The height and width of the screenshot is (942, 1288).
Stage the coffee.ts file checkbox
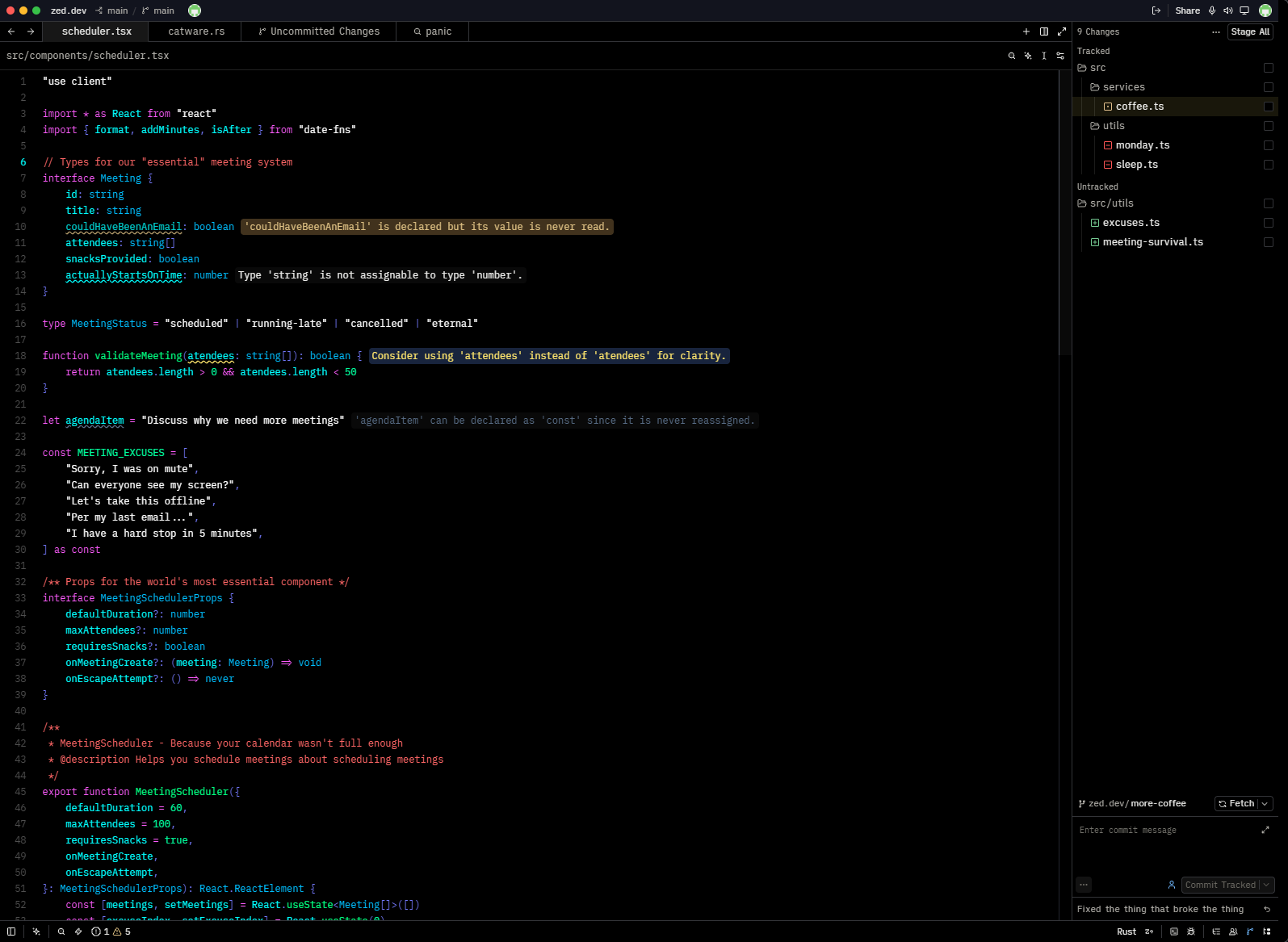[1269, 107]
